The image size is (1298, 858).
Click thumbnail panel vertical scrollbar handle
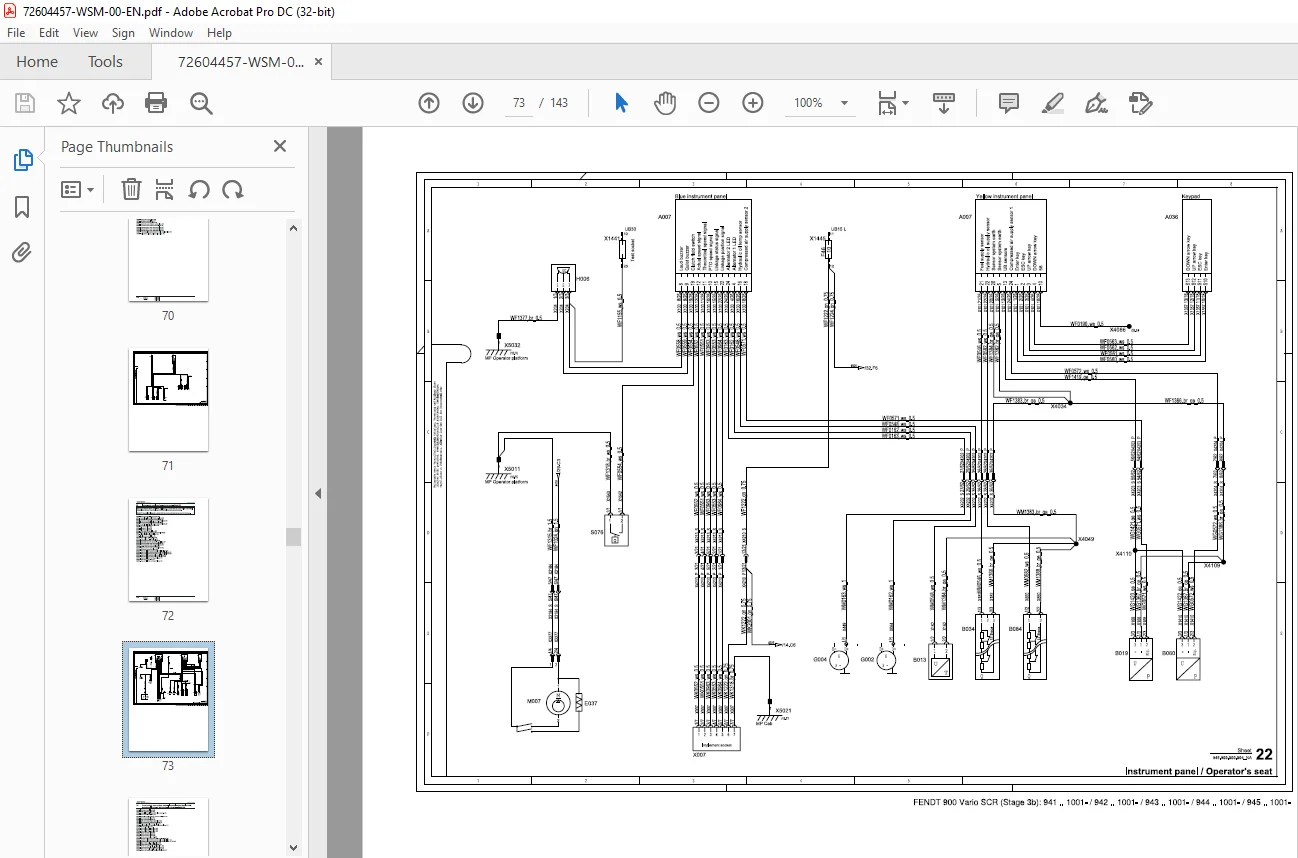(x=293, y=537)
